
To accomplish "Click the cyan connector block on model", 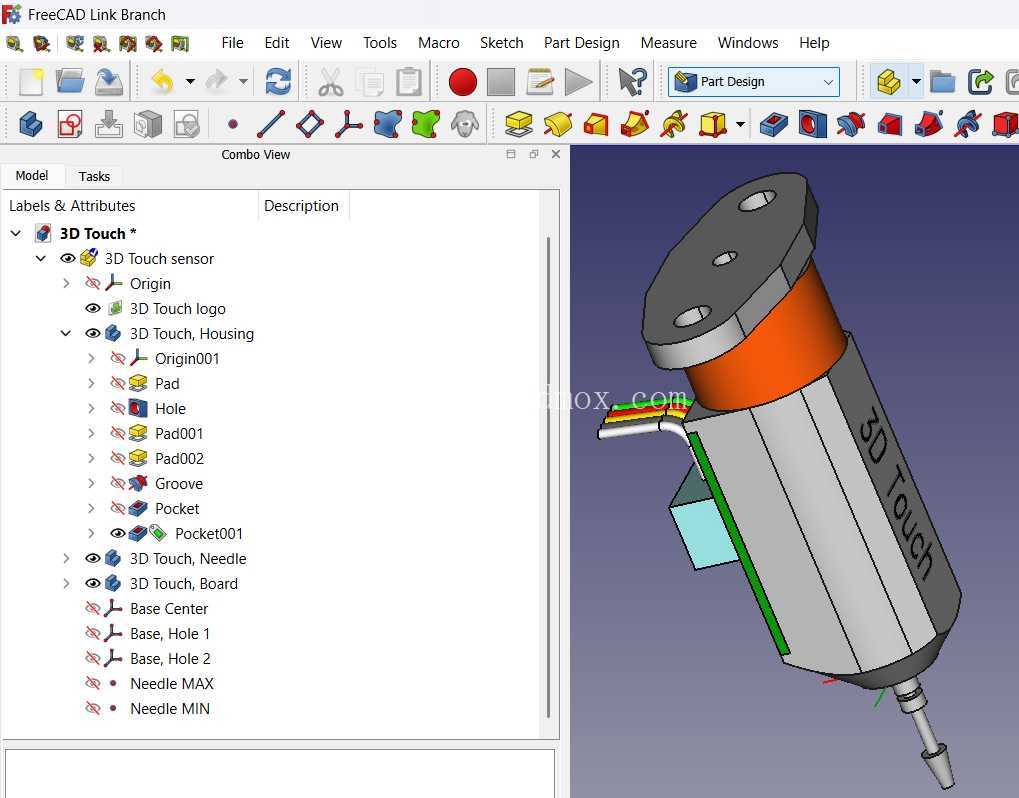I will (705, 533).
